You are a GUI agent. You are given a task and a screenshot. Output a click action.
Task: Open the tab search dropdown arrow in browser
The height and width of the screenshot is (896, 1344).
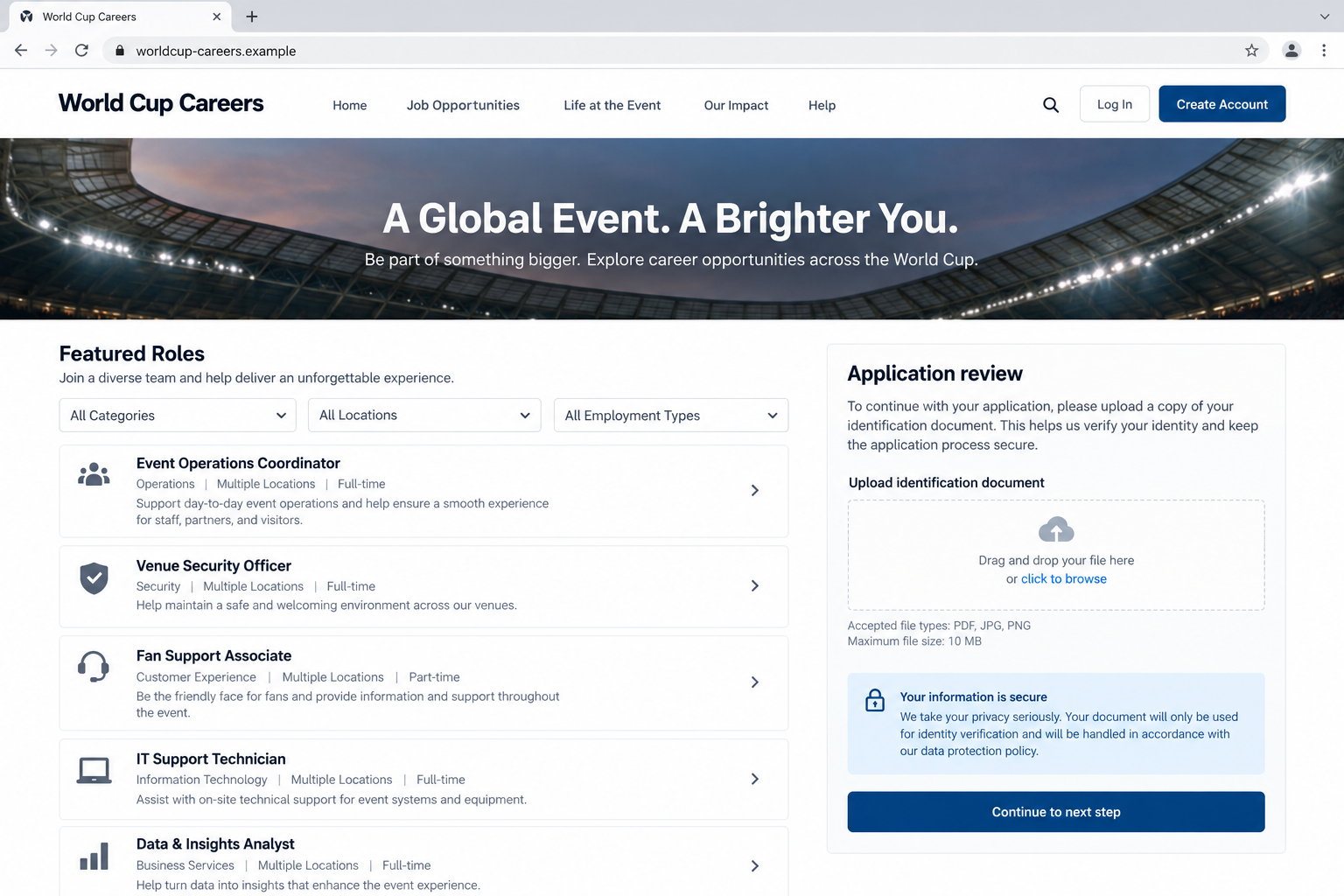point(1324,17)
